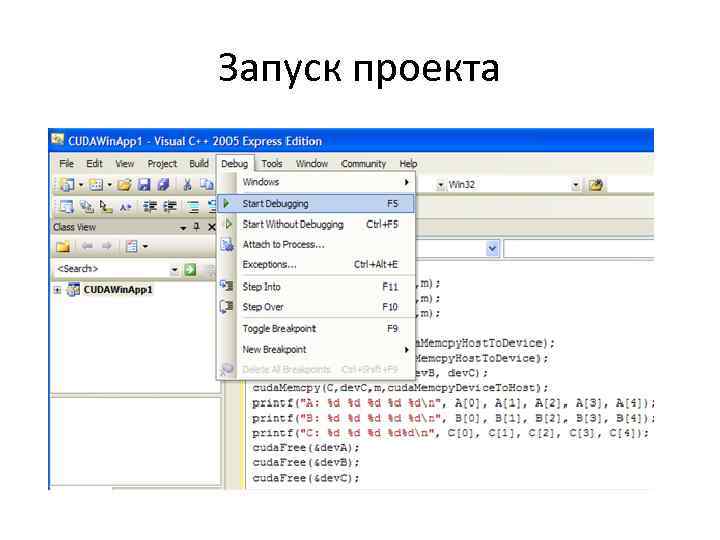
Task: Click the Cut scissors icon
Action: (x=187, y=185)
